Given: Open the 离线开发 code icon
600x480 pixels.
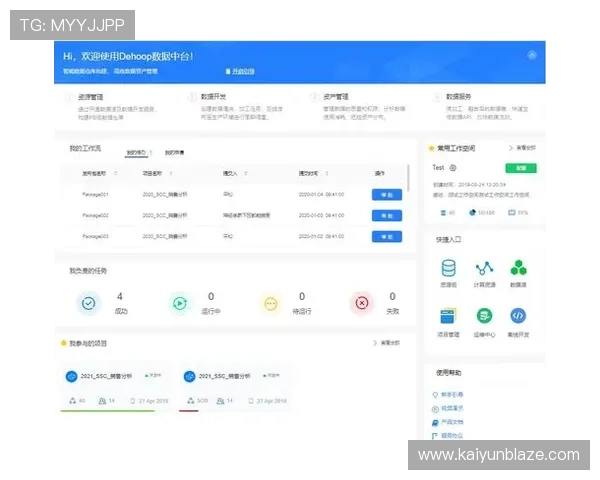Looking at the screenshot, I should (x=518, y=316).
